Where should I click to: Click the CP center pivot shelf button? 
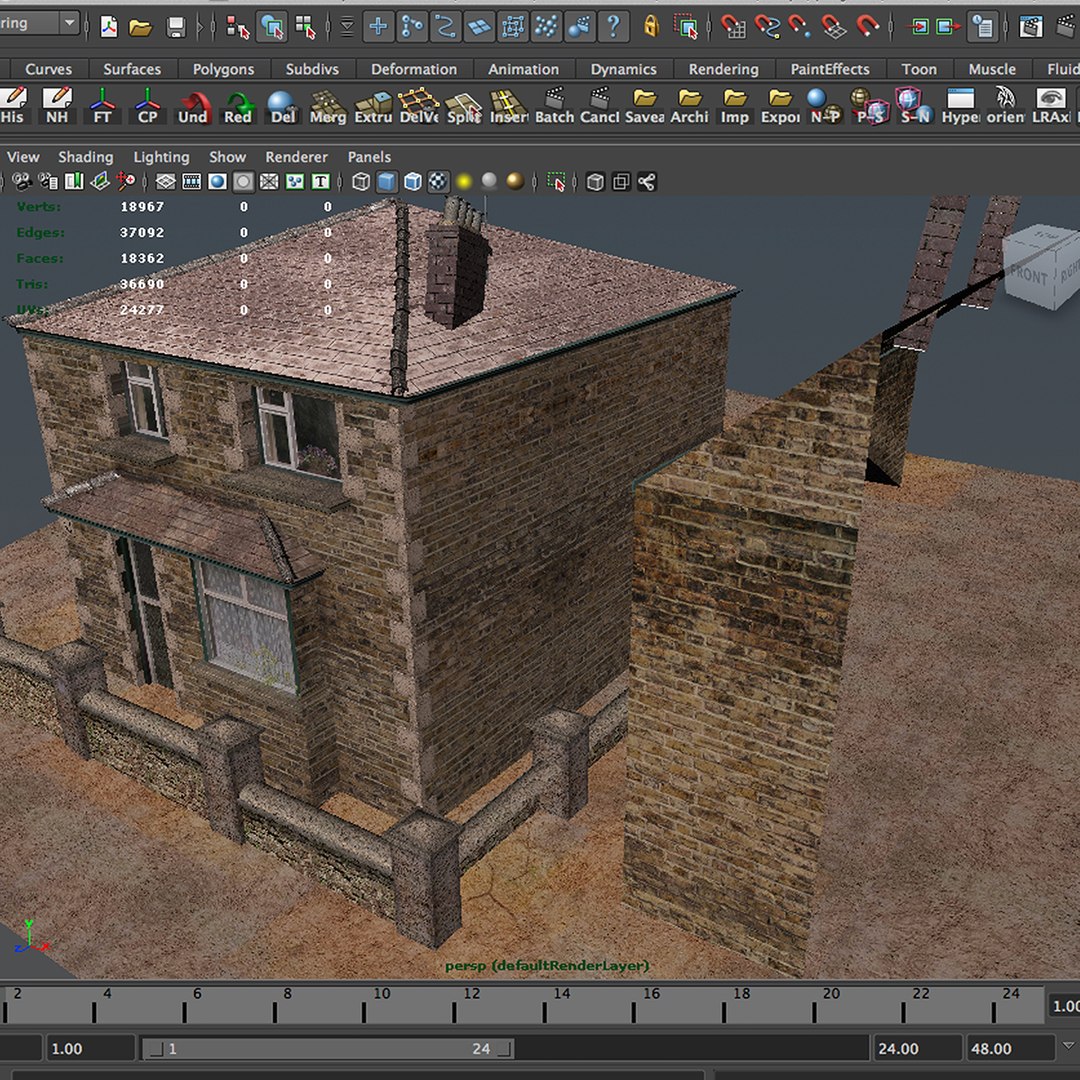click(147, 105)
